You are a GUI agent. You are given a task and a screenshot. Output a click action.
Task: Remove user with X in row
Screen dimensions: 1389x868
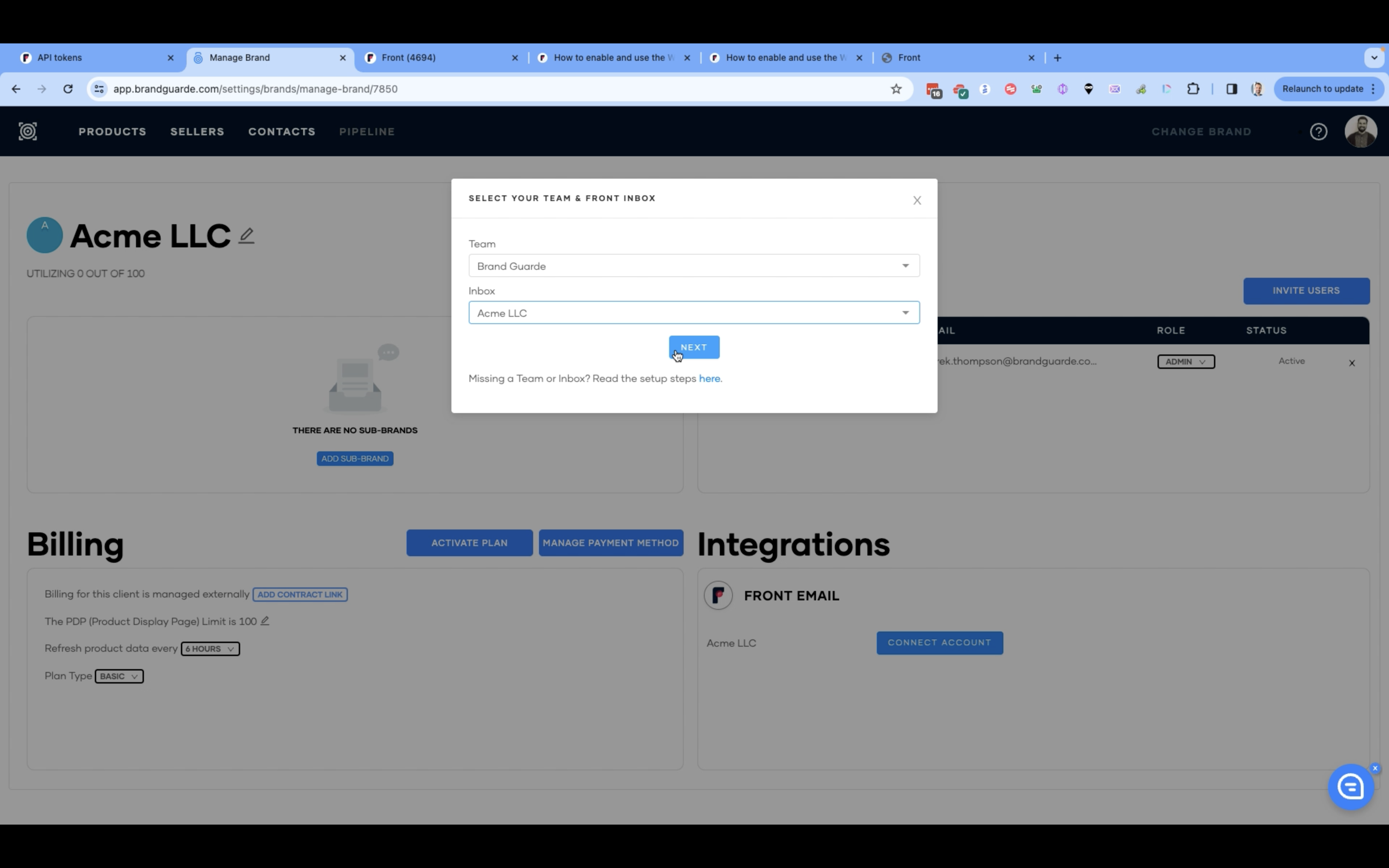1352,363
